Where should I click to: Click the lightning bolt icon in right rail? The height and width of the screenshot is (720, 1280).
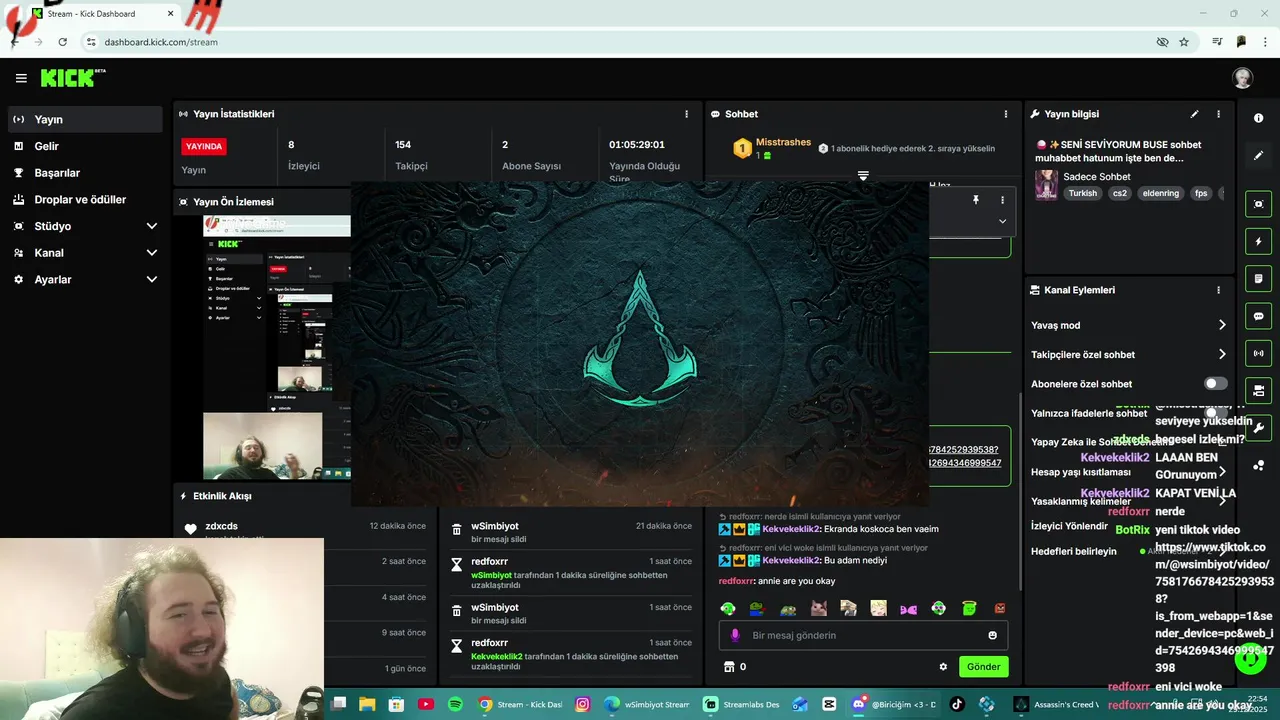point(1258,241)
